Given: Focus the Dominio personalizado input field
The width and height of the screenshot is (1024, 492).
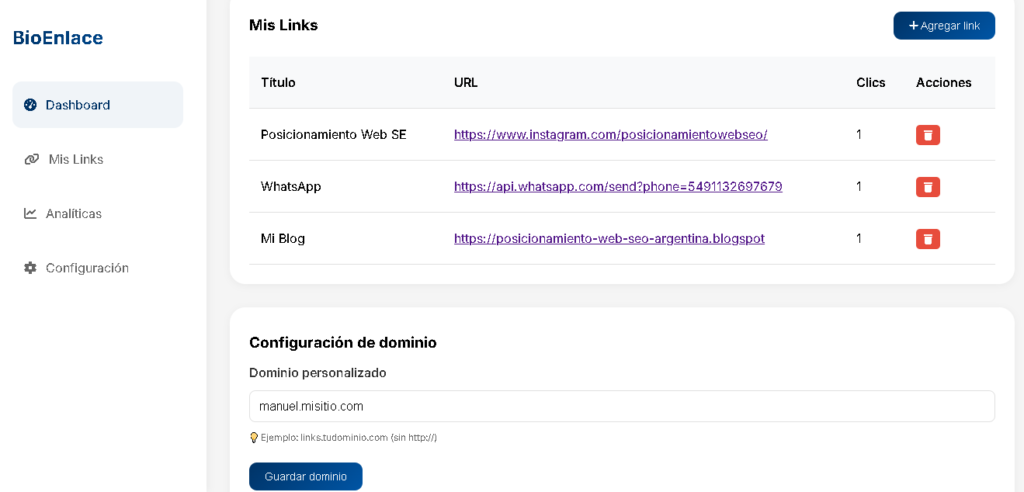Looking at the screenshot, I should click(x=622, y=406).
